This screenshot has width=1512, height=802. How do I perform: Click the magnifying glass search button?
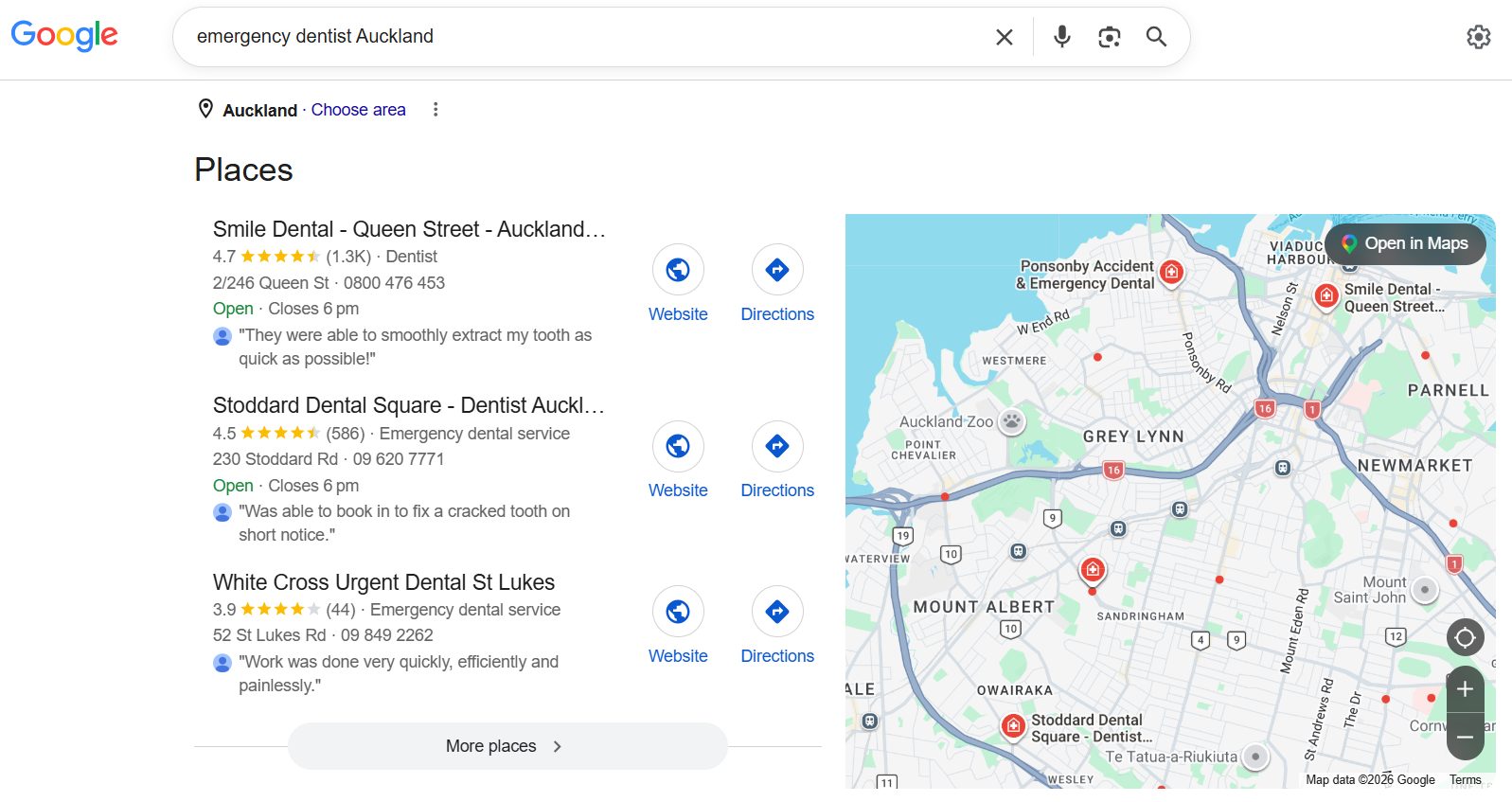point(1156,37)
